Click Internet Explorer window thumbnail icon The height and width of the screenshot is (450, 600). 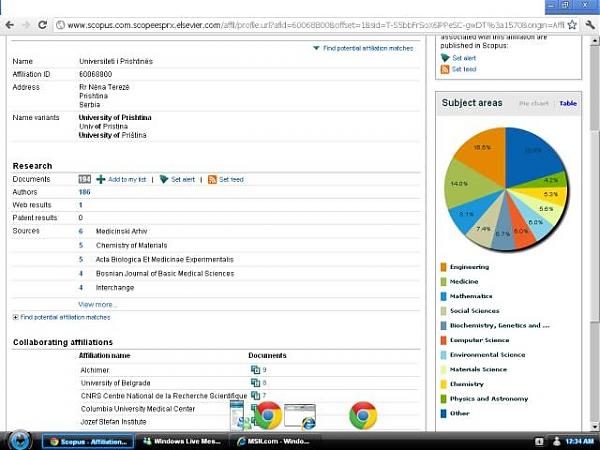300,417
